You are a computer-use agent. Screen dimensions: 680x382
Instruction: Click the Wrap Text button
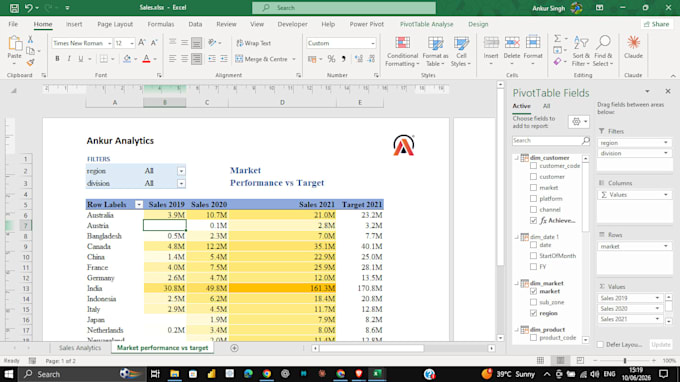[x=253, y=43]
